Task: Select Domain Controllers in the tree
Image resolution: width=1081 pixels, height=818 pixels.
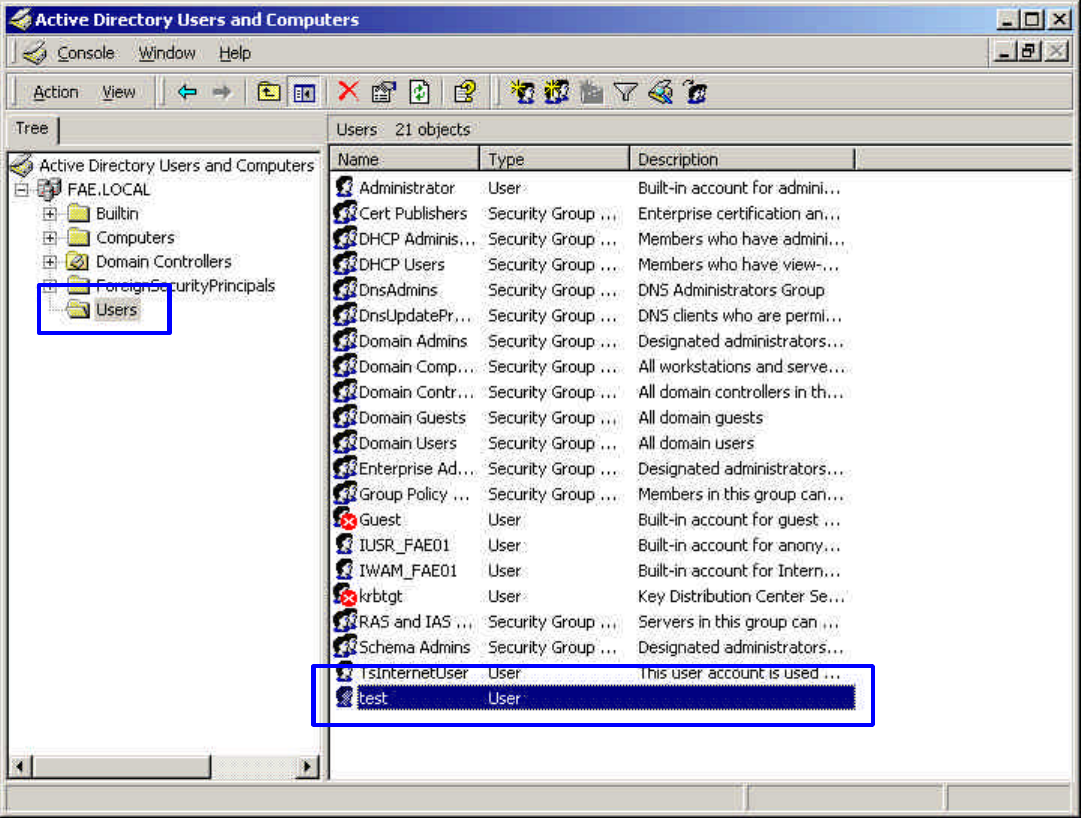Action: 163,262
